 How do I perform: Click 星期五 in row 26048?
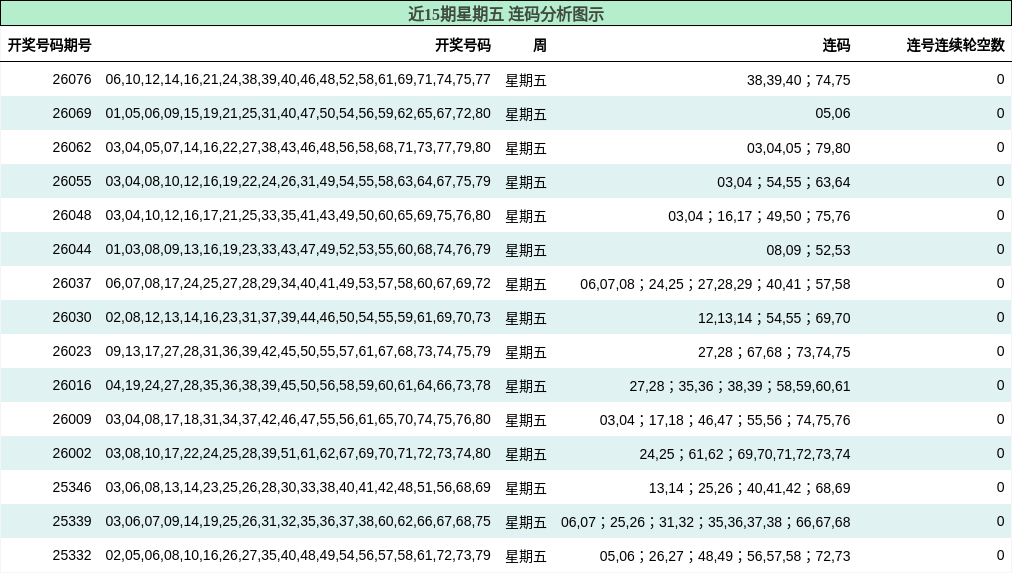tap(525, 217)
